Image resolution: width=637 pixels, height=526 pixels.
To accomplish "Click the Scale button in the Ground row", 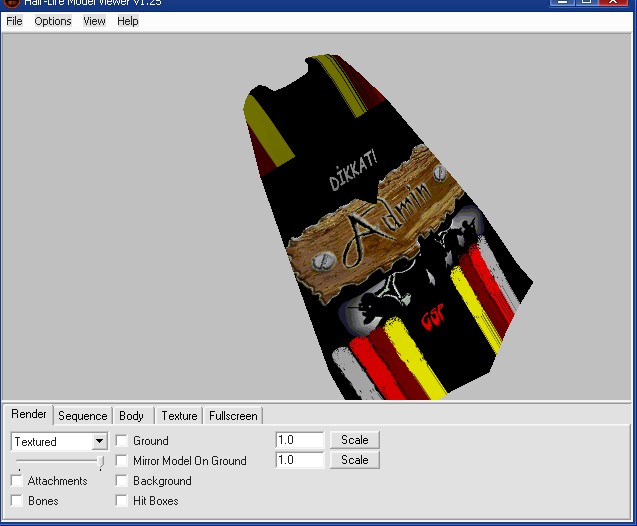I will [x=355, y=440].
